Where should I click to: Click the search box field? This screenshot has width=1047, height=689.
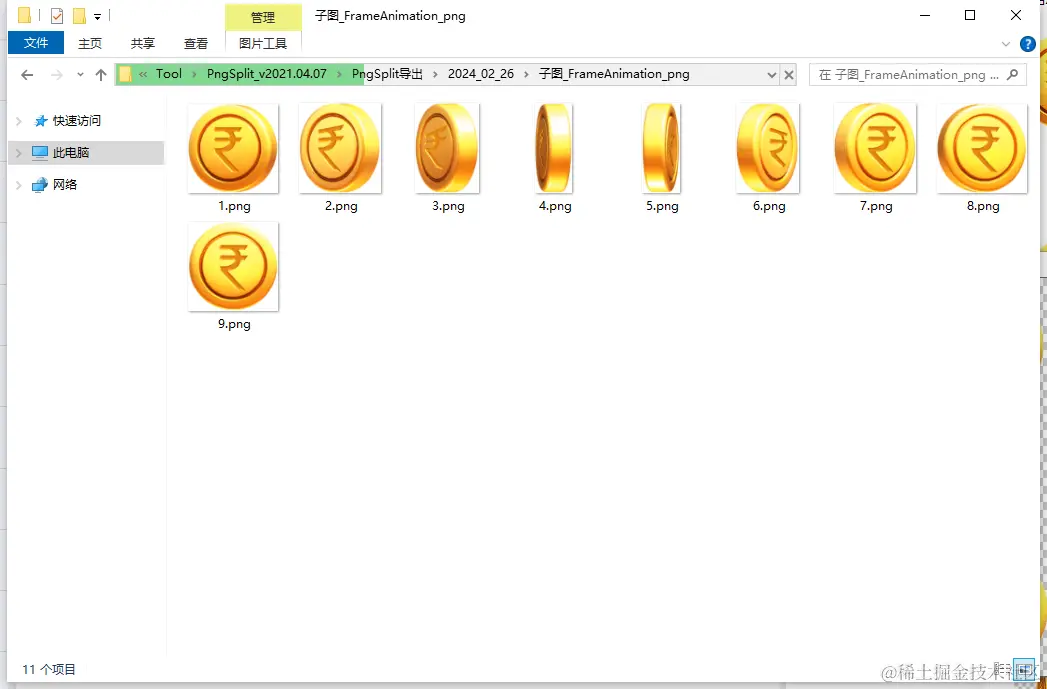908,75
